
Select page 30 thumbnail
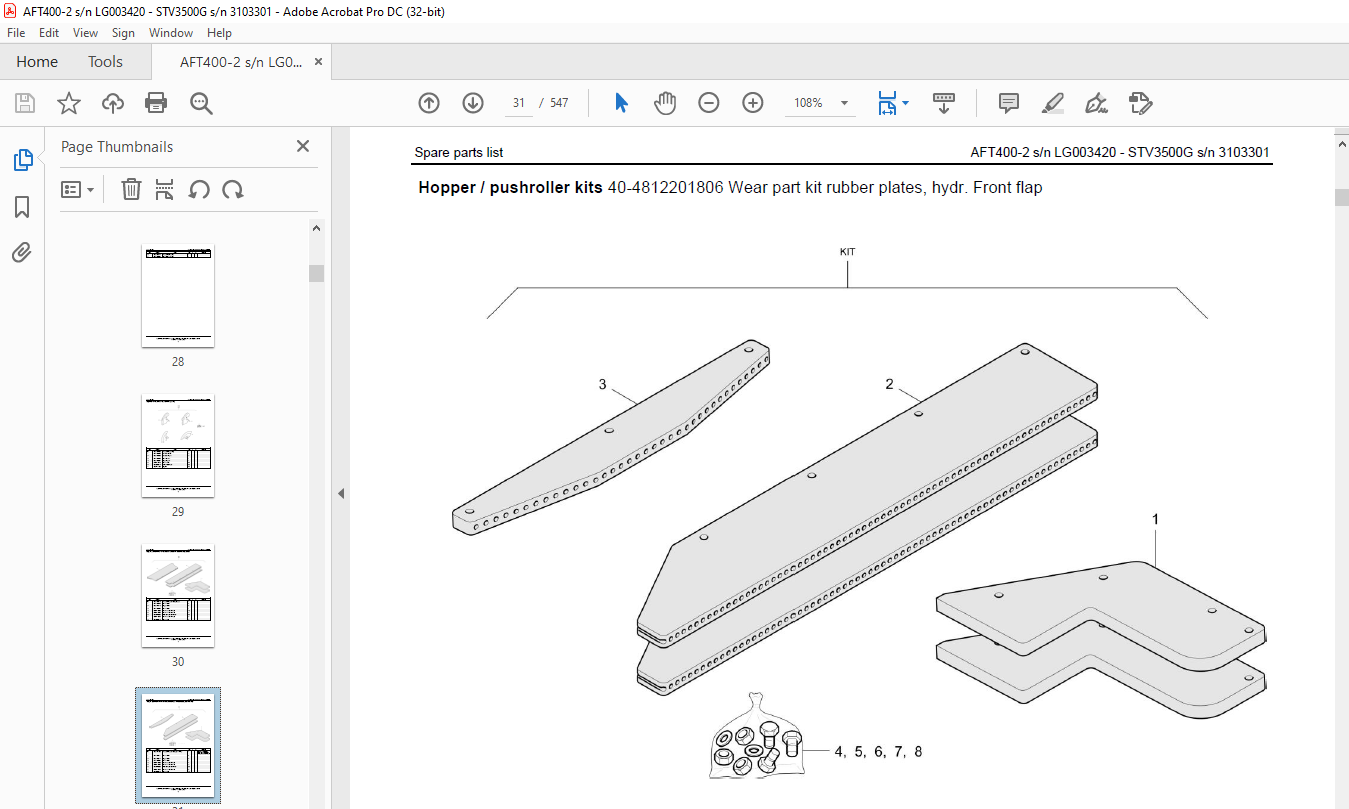coord(178,596)
